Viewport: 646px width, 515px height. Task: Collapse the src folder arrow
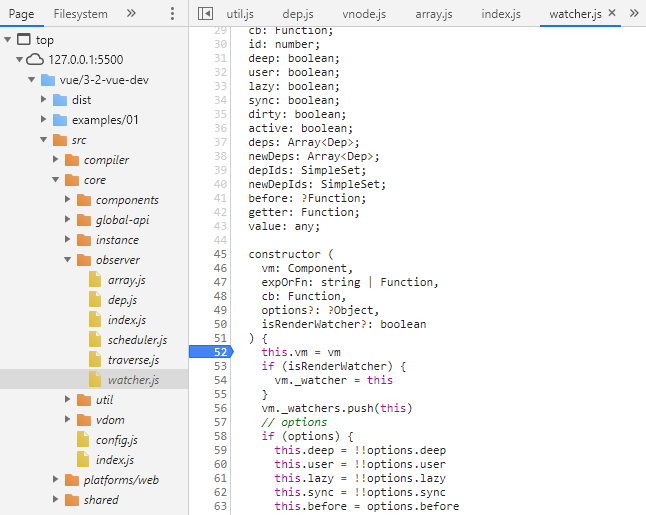tap(43, 140)
